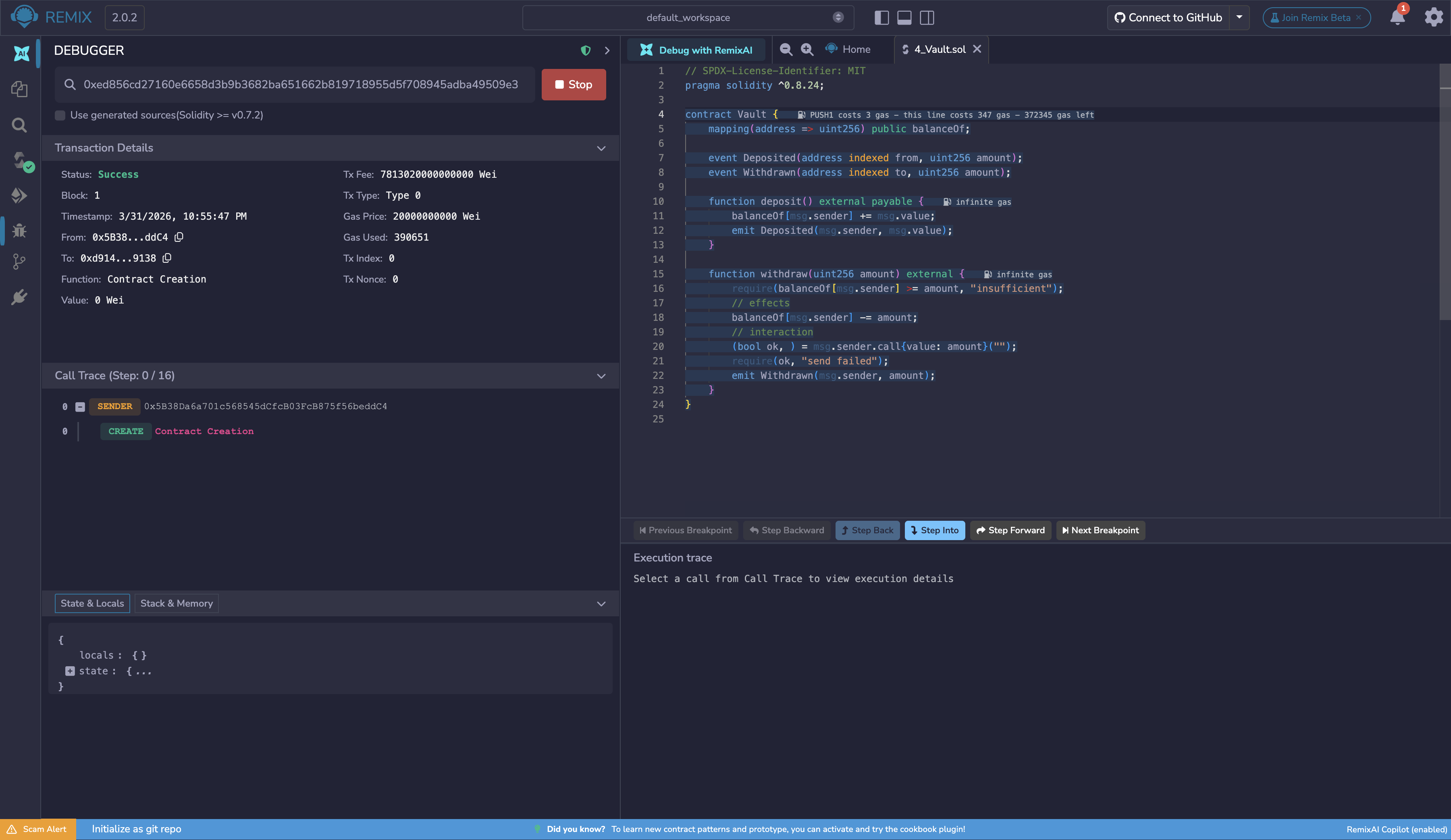Select the State & Locals tab

tap(92, 603)
